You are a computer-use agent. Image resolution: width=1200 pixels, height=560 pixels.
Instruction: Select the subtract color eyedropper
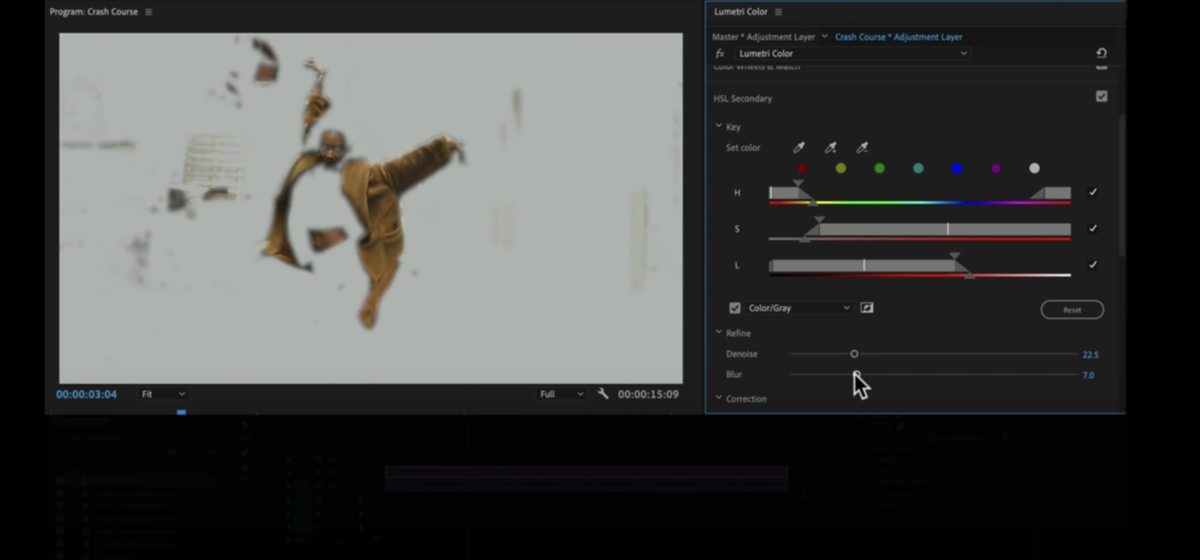pos(862,148)
